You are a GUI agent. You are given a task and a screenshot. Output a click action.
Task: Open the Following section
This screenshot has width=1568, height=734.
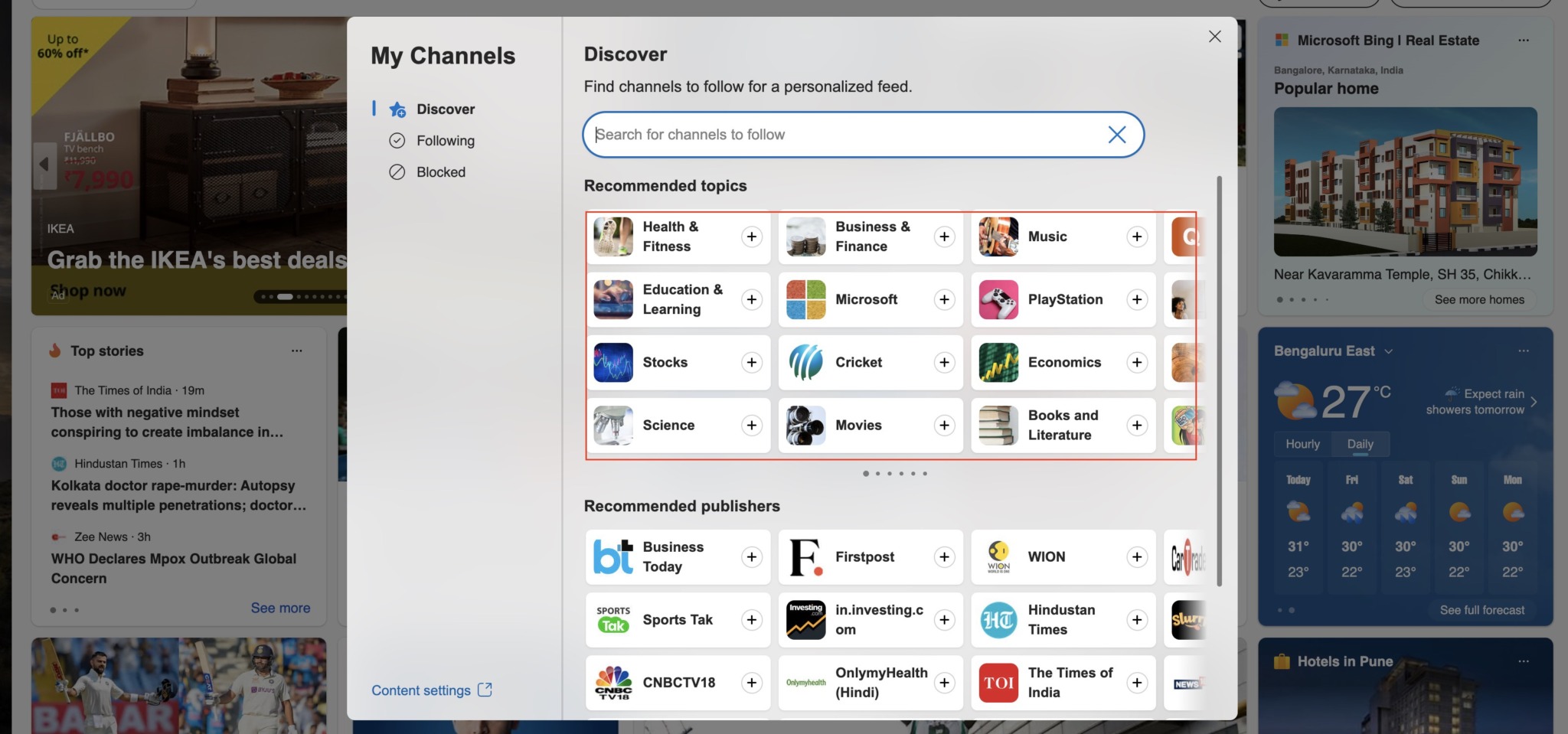[445, 141]
